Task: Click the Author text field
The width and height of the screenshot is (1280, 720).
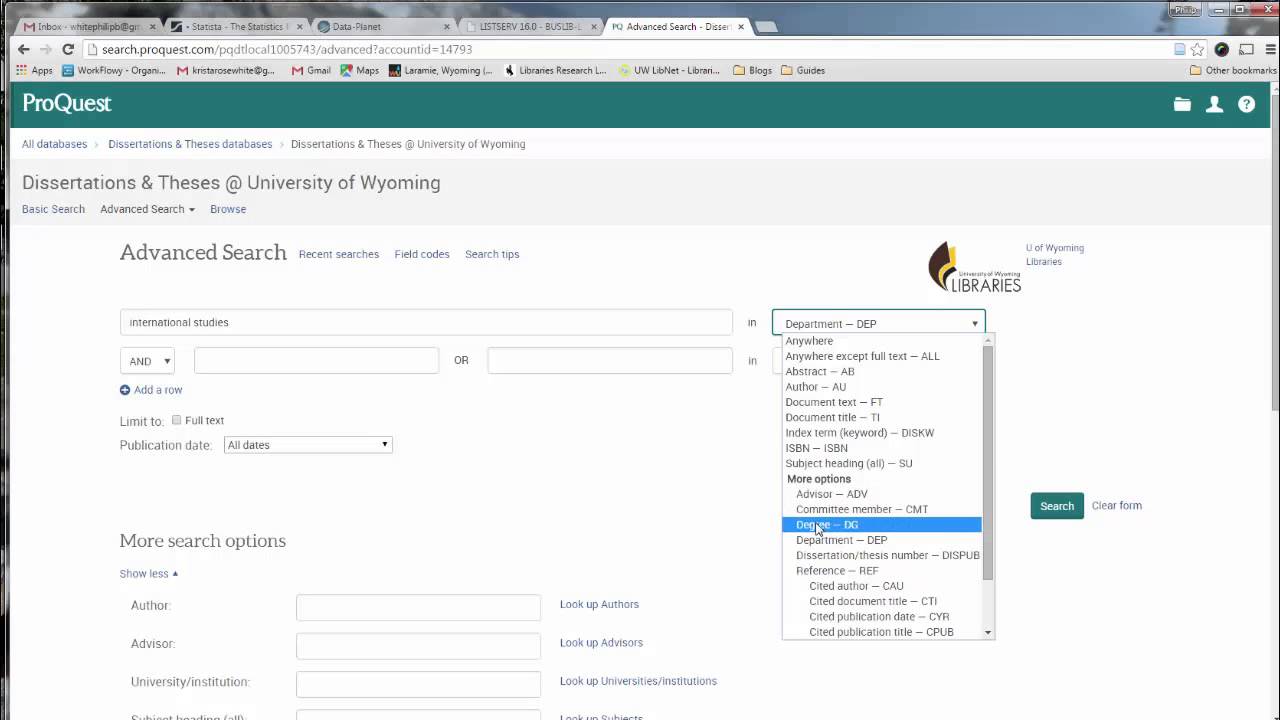Action: coord(418,606)
